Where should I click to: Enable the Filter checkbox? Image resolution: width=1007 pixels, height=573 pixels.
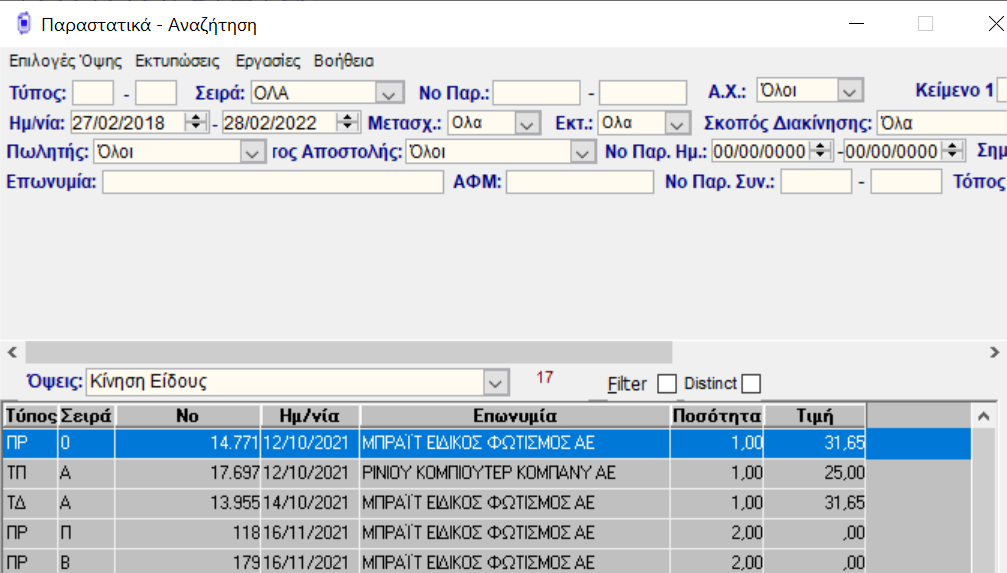pyautogui.click(x=667, y=384)
